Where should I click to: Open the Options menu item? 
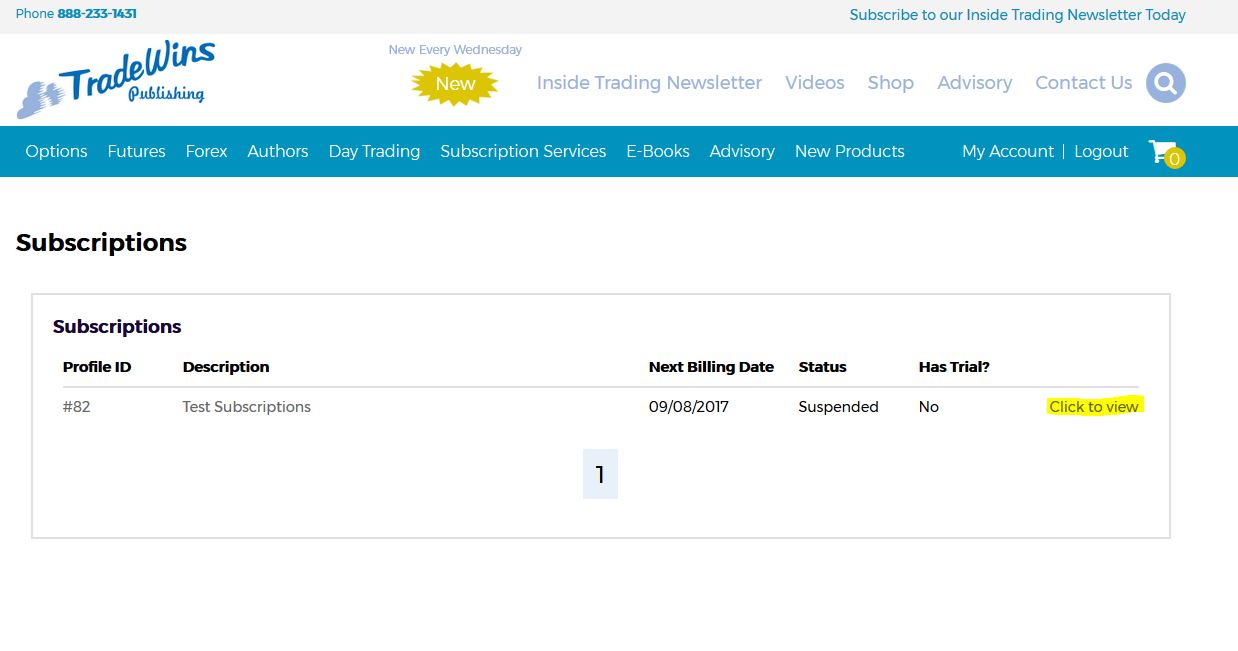tap(56, 151)
